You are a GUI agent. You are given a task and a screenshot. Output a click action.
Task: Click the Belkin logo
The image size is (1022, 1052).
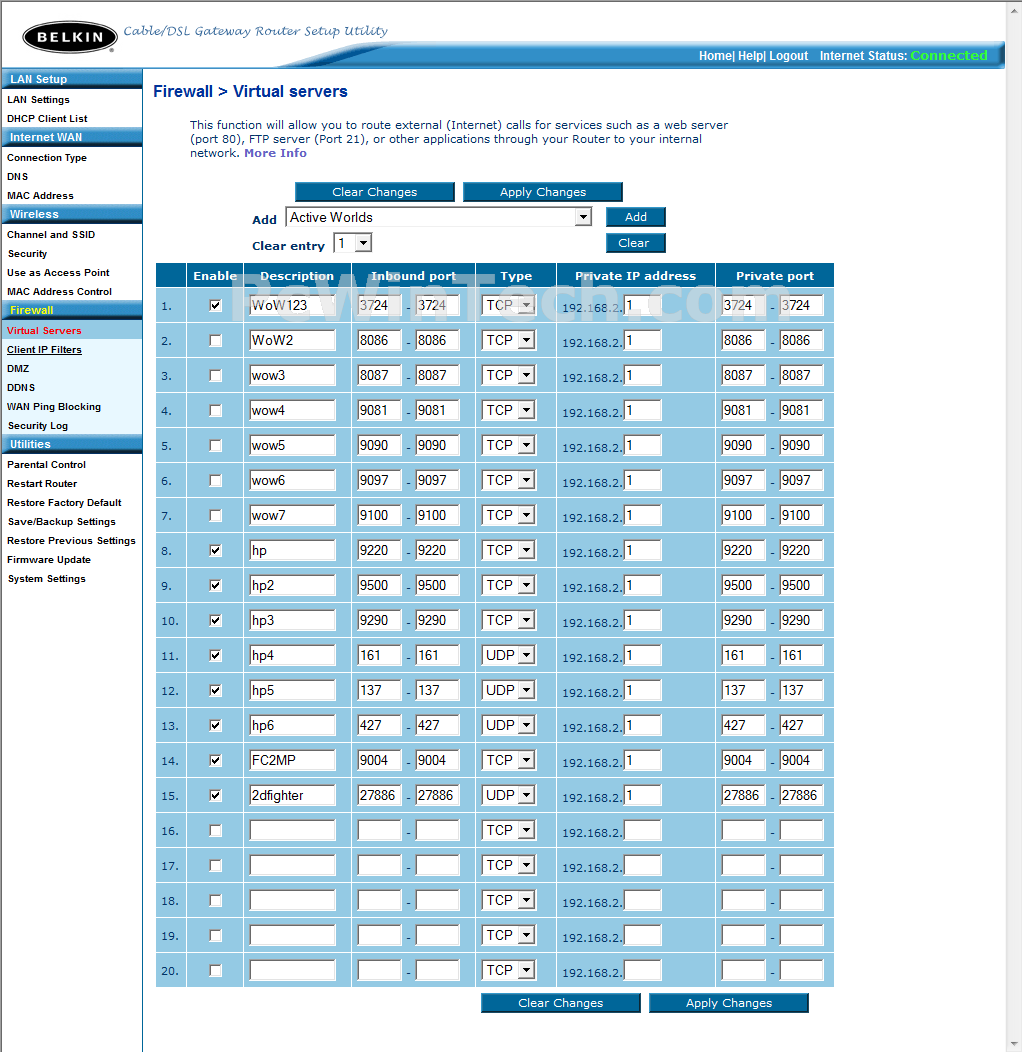click(x=70, y=37)
